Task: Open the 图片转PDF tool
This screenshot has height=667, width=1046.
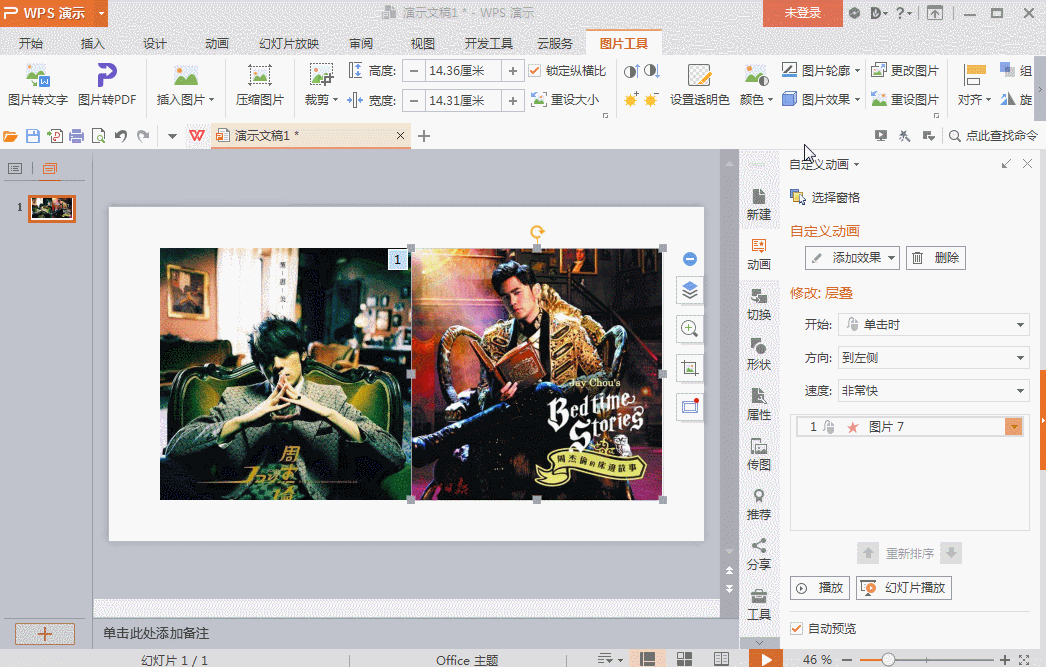Action: 107,85
